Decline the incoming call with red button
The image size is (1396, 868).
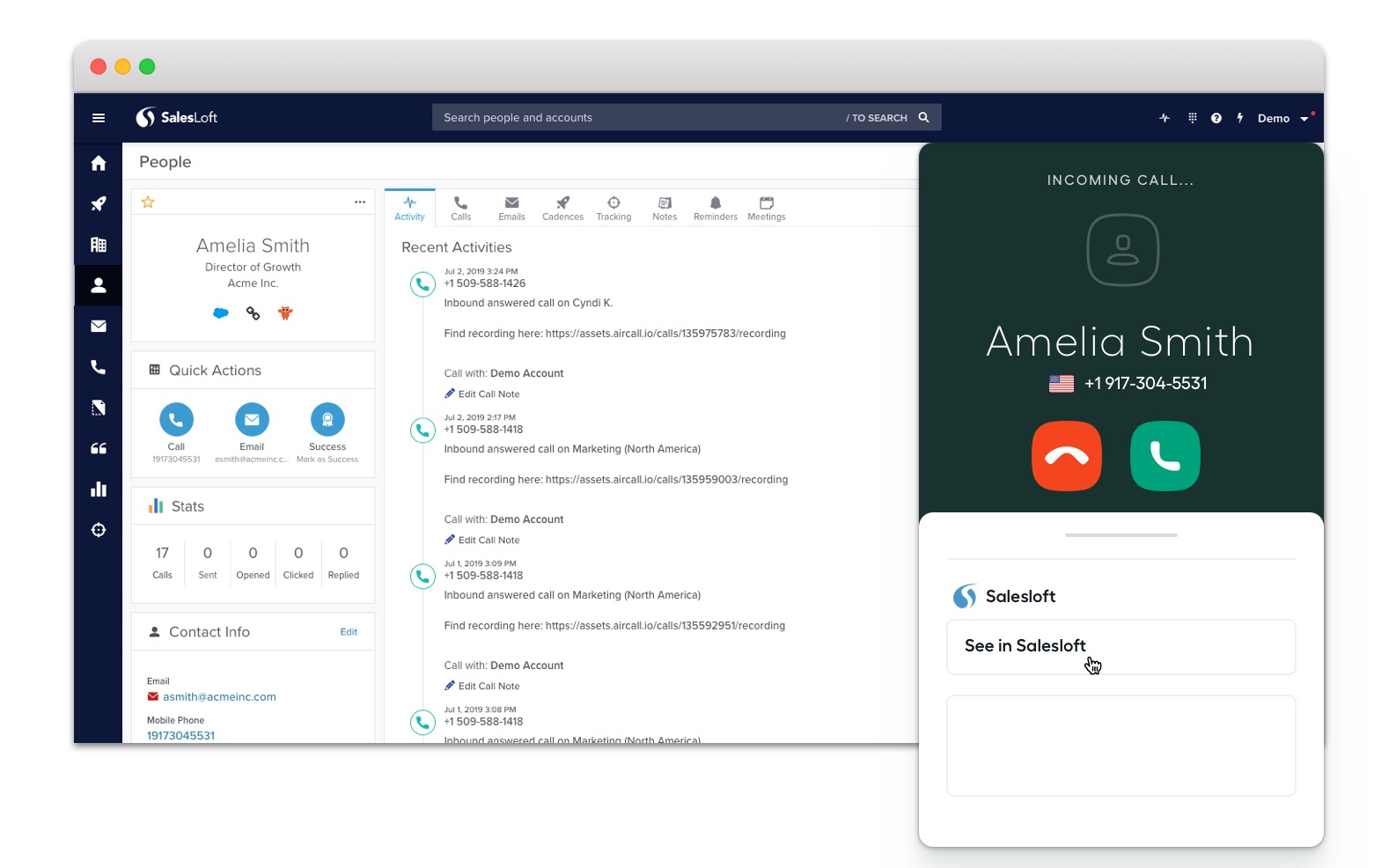click(x=1066, y=456)
